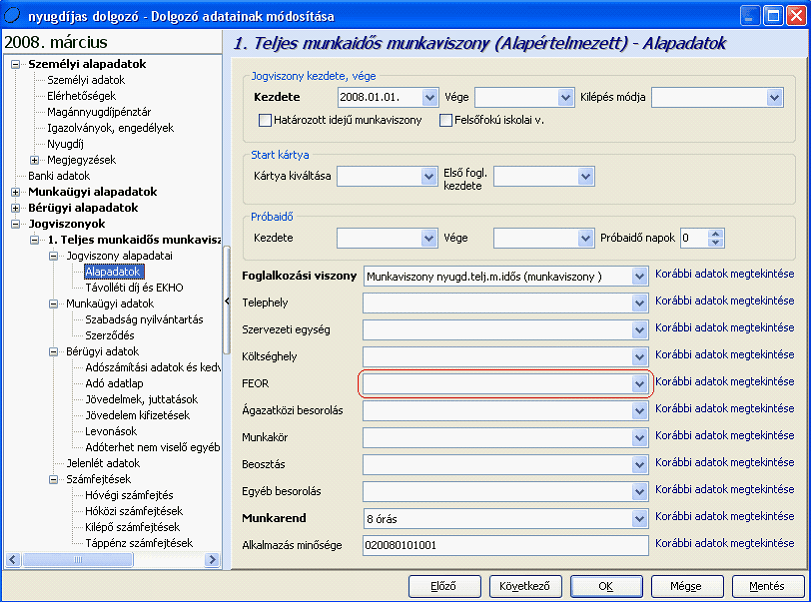812x603 pixels.
Task: Collapse the left panel with splitter arrow
Action: (x=227, y=301)
